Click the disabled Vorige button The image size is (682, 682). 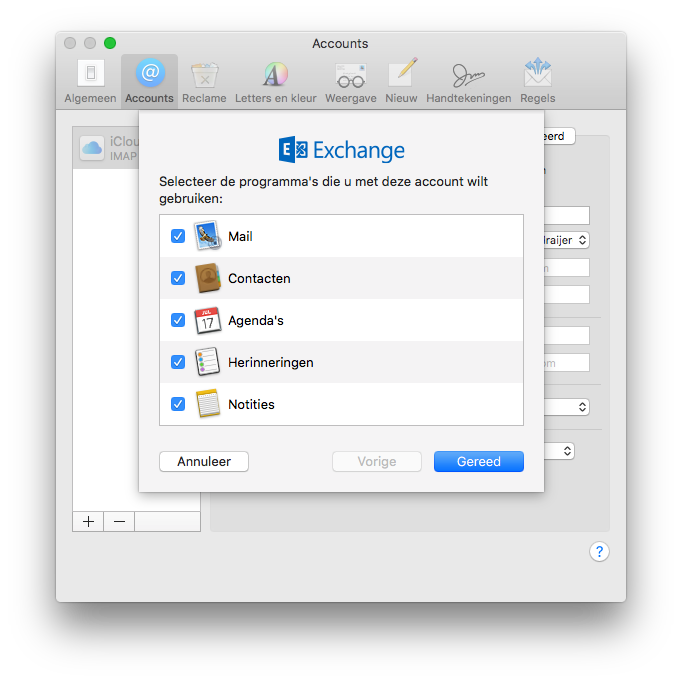(x=377, y=461)
